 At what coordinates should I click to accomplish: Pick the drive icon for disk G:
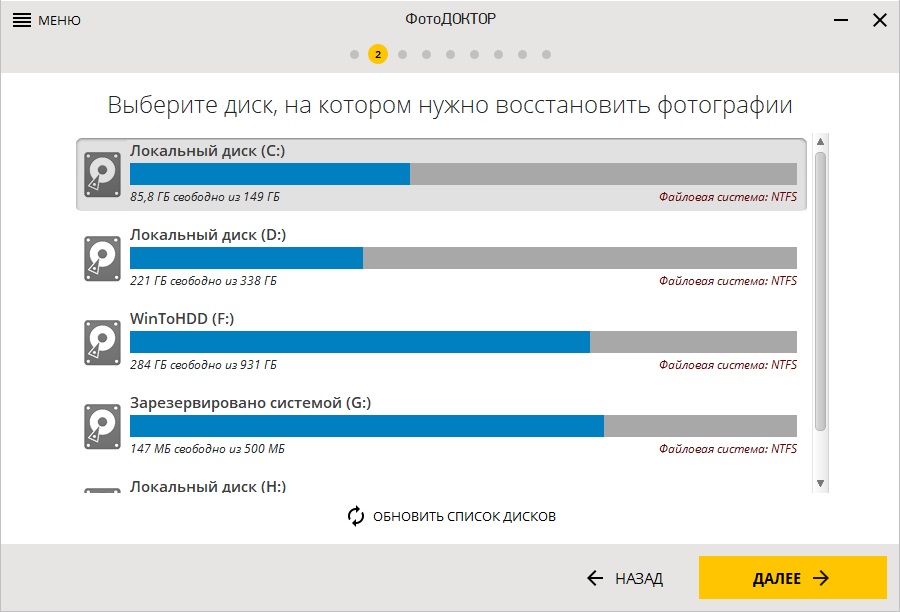(101, 427)
